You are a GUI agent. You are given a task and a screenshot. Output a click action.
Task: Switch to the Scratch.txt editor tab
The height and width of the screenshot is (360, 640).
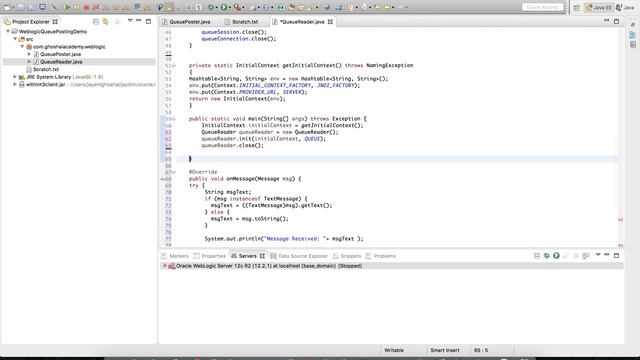(244, 22)
